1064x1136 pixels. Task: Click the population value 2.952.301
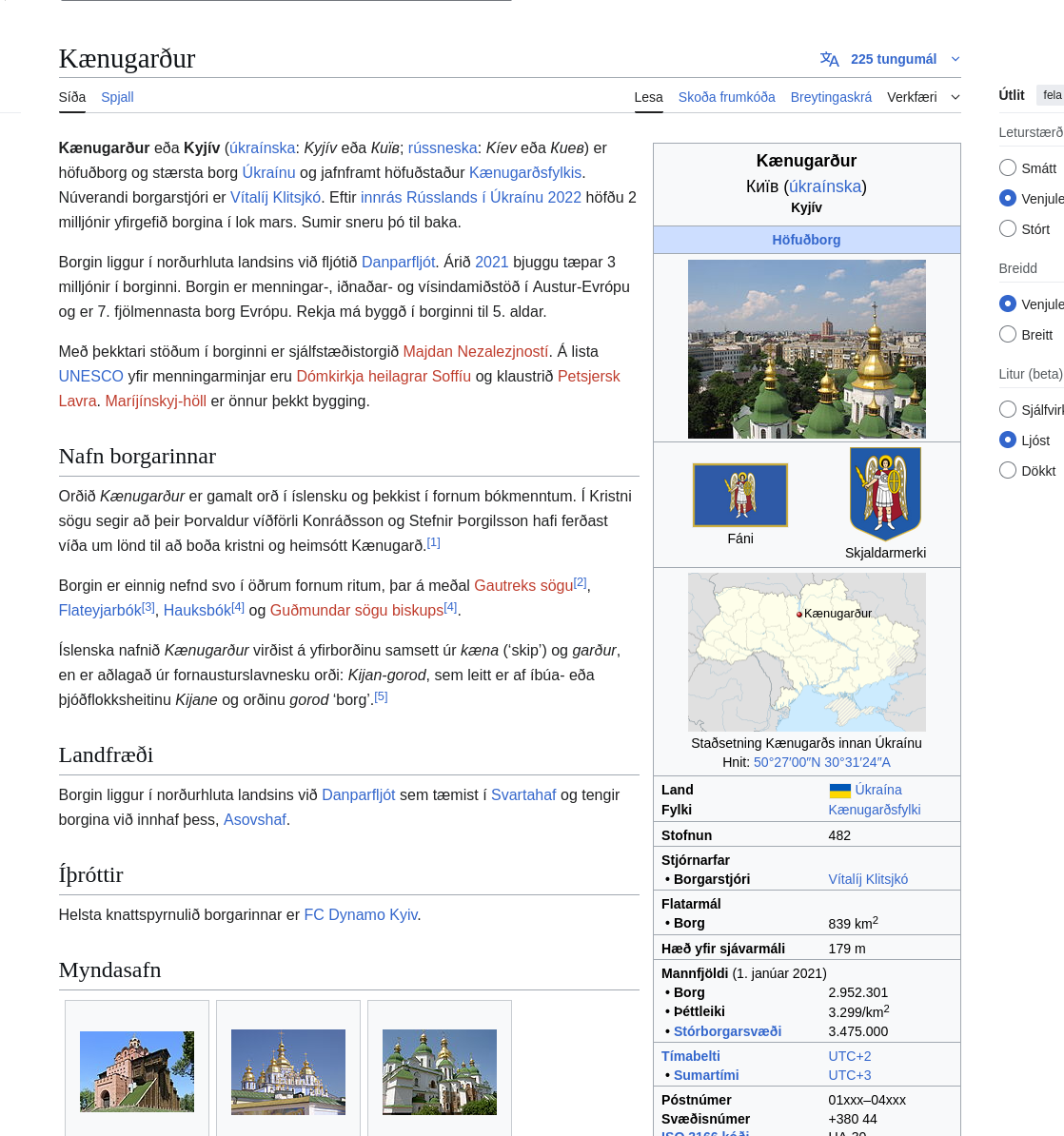[858, 993]
